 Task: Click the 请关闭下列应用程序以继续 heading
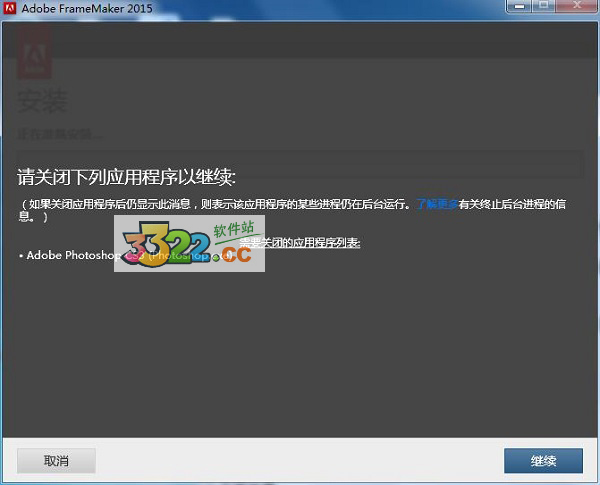tap(126, 177)
